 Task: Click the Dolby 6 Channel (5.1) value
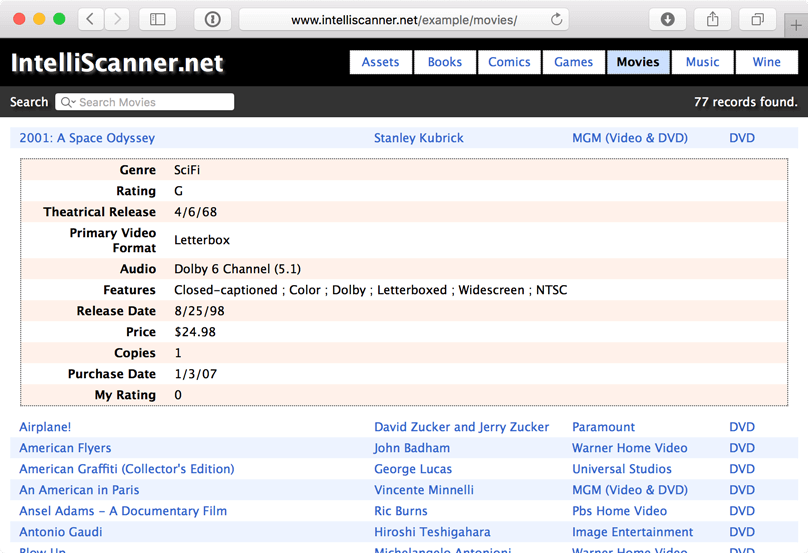238,269
